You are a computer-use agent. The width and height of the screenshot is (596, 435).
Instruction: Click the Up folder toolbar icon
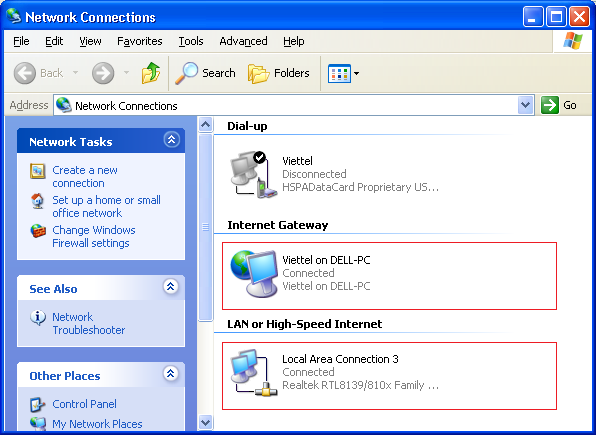[x=151, y=73]
